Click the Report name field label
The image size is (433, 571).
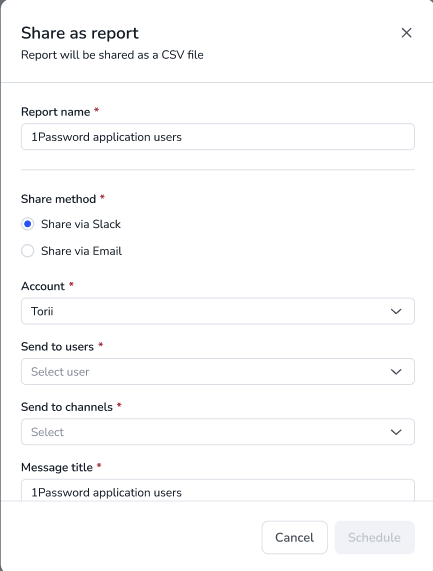point(55,112)
